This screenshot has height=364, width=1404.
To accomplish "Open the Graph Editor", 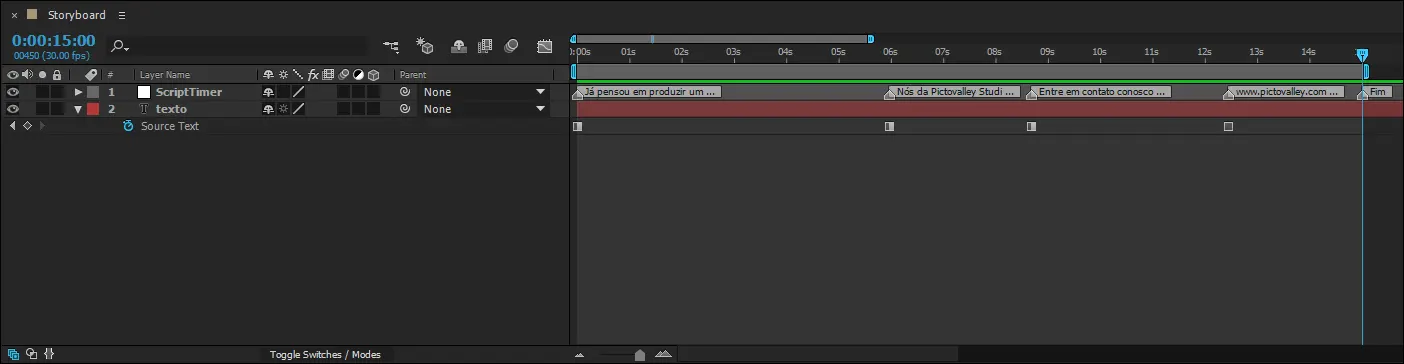I will pos(545,46).
